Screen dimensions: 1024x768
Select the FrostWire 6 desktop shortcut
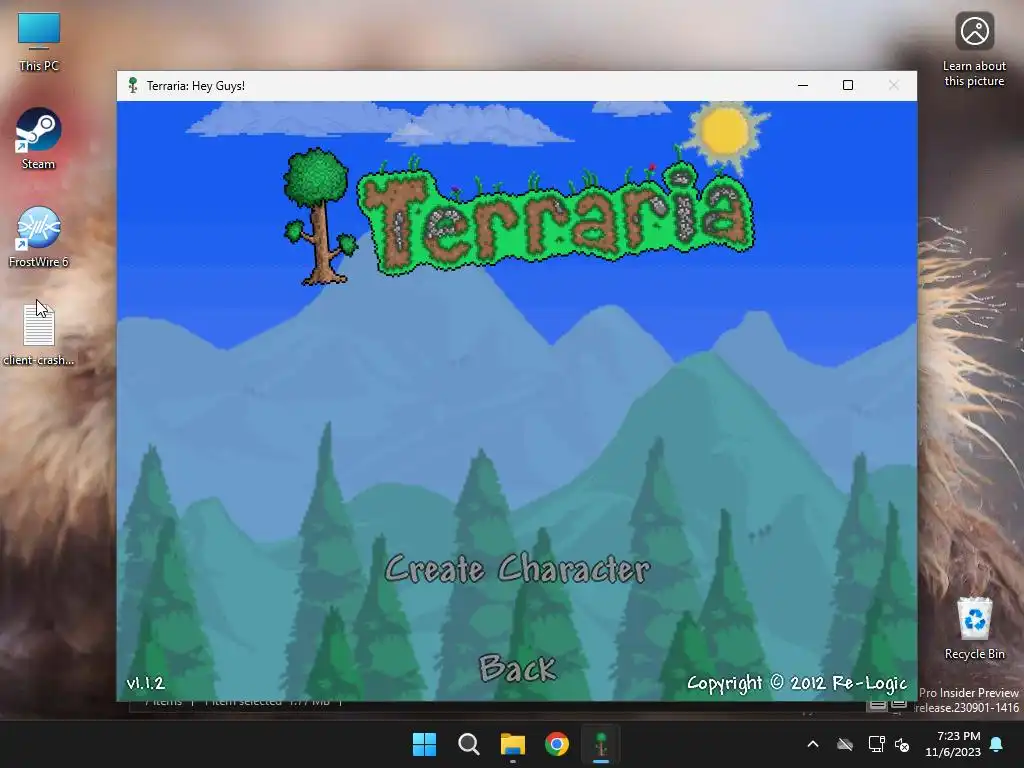coord(39,237)
